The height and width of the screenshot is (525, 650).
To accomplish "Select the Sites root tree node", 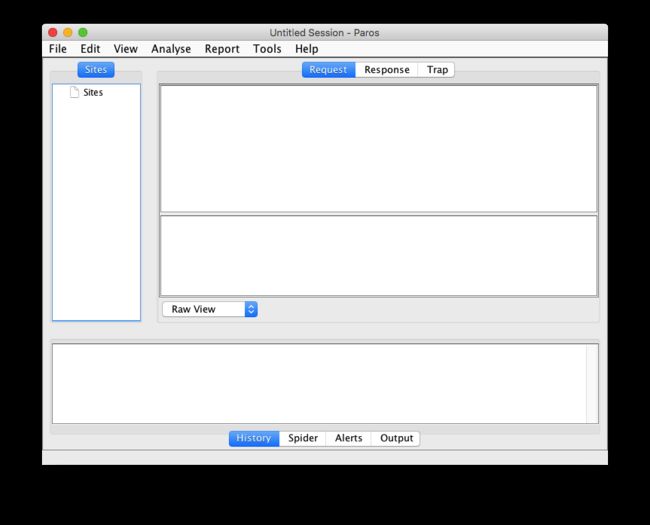I will [x=93, y=92].
